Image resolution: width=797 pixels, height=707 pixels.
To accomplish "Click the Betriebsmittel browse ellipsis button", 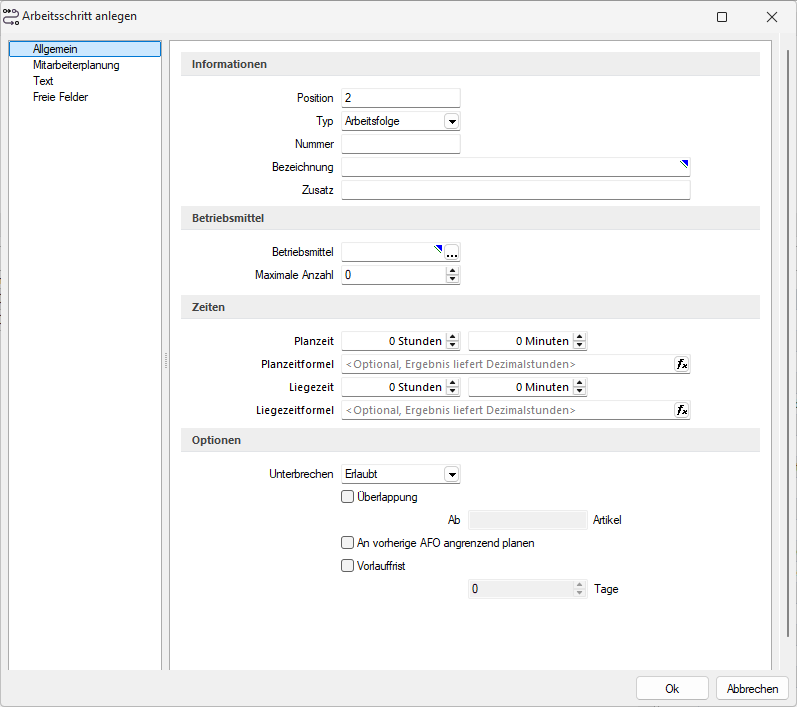I will 452,253.
